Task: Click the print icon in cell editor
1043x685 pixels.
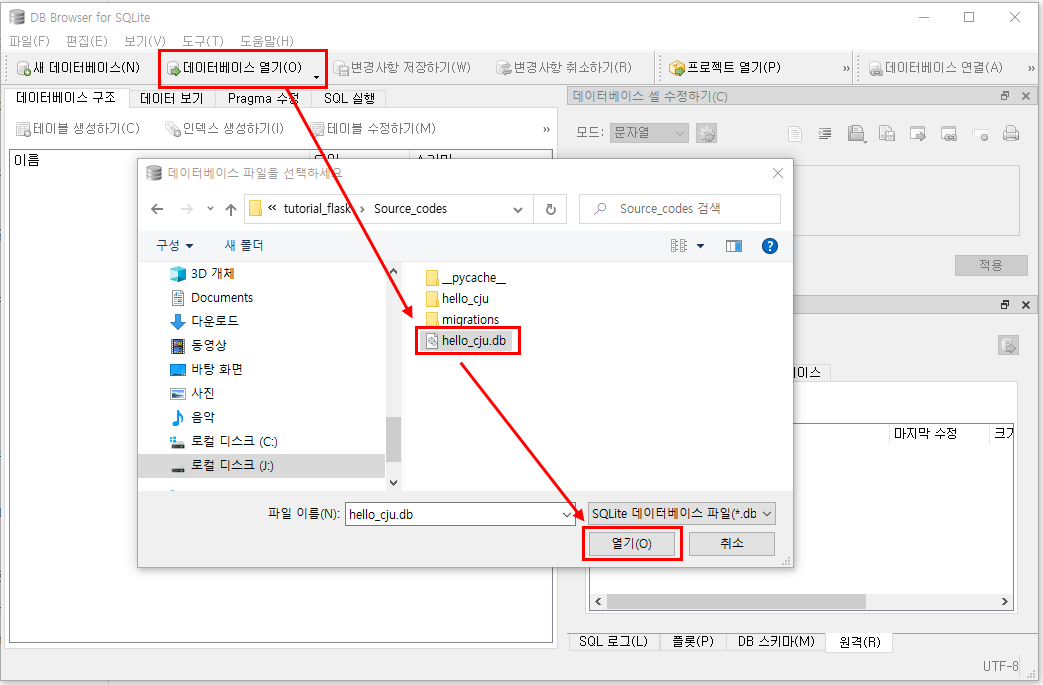Action: [x=1010, y=134]
